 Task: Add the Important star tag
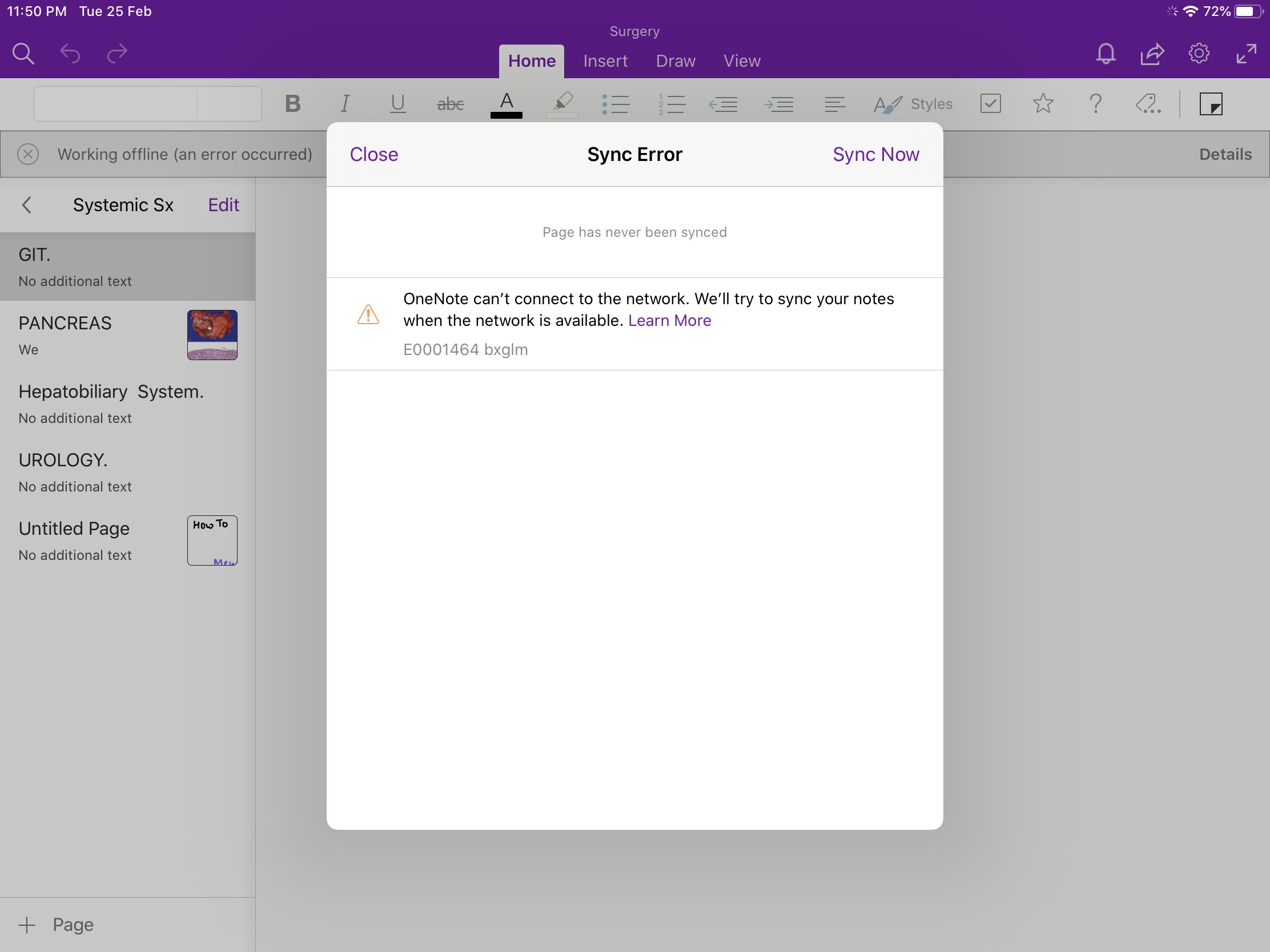[1043, 104]
